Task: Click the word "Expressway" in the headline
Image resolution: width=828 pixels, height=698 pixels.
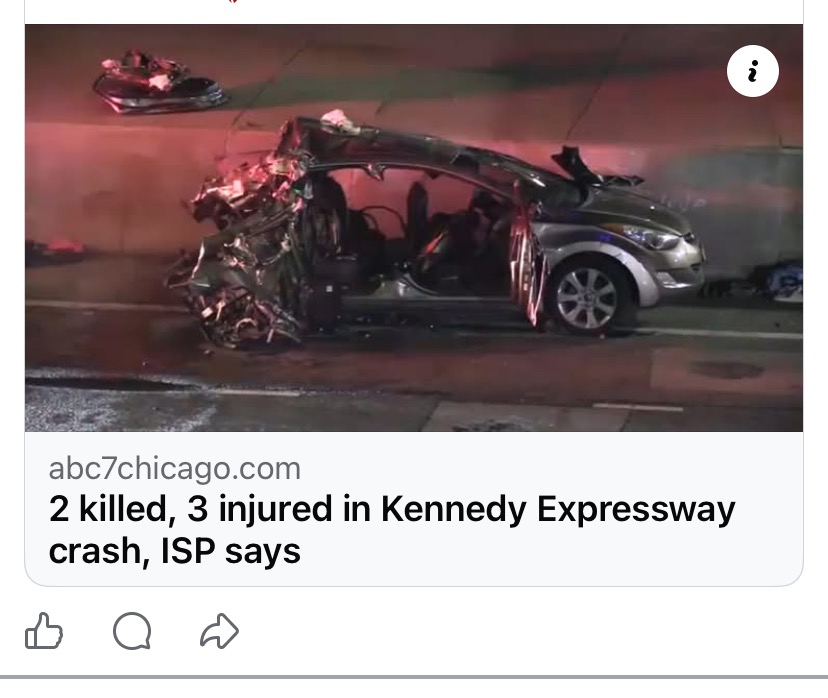Action: click(x=636, y=510)
